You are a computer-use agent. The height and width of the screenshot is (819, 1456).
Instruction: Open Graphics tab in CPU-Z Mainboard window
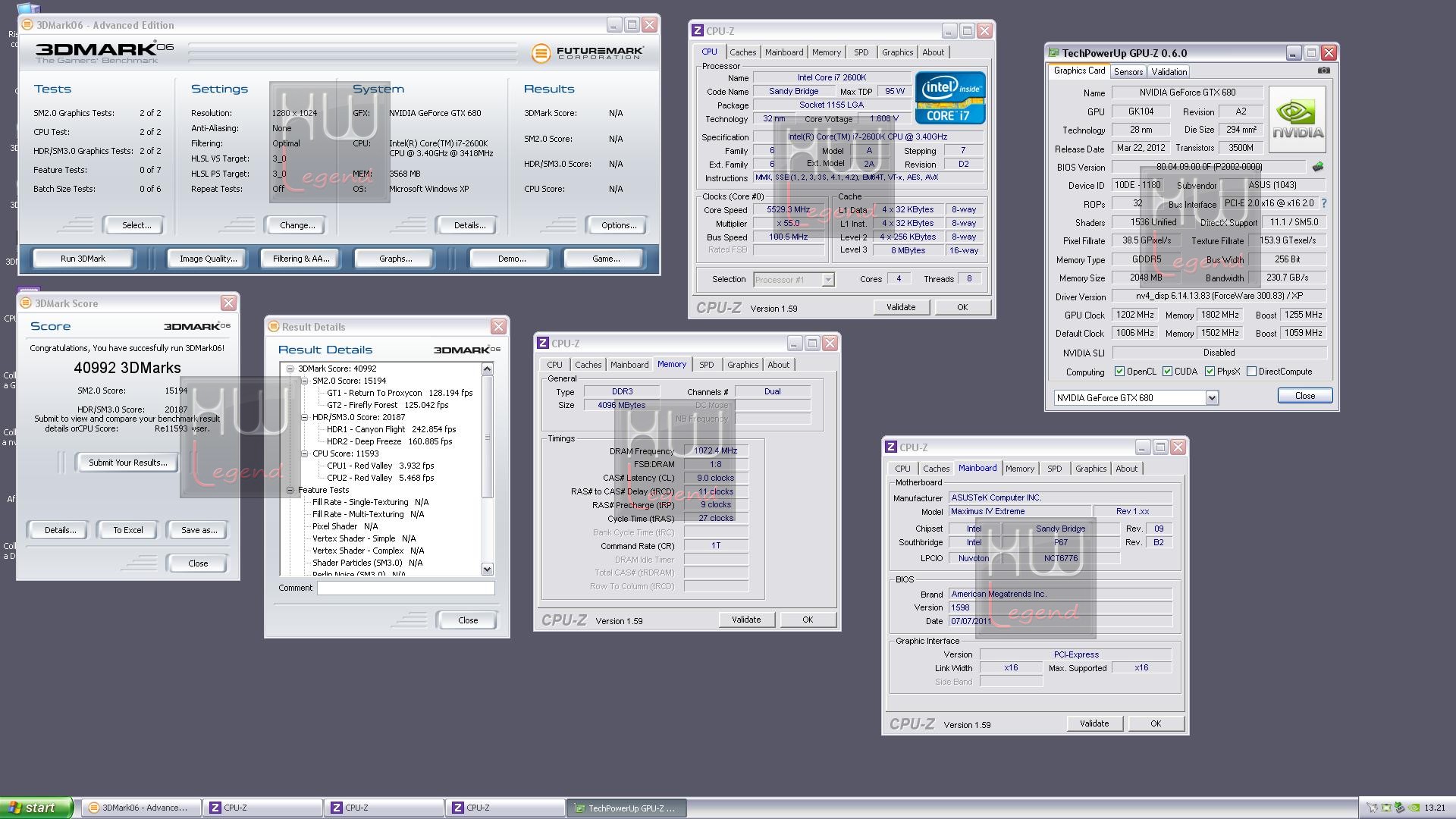coord(1090,469)
